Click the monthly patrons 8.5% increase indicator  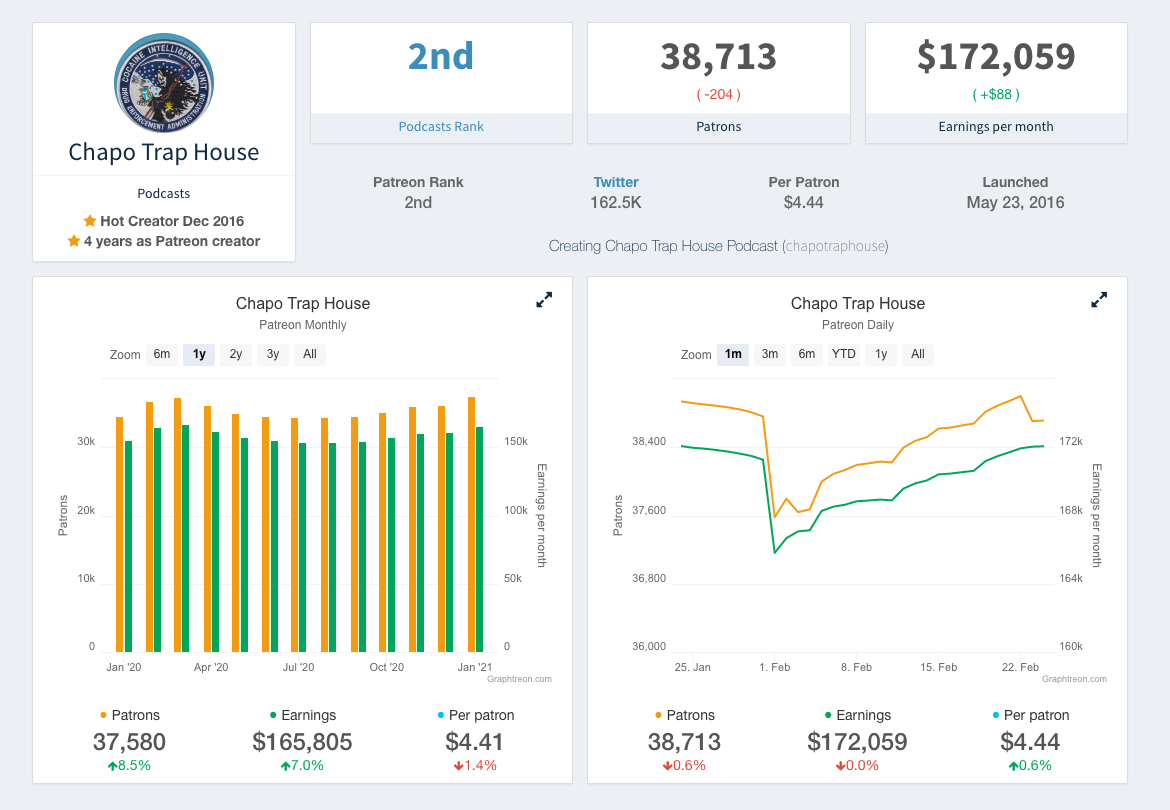click(129, 766)
